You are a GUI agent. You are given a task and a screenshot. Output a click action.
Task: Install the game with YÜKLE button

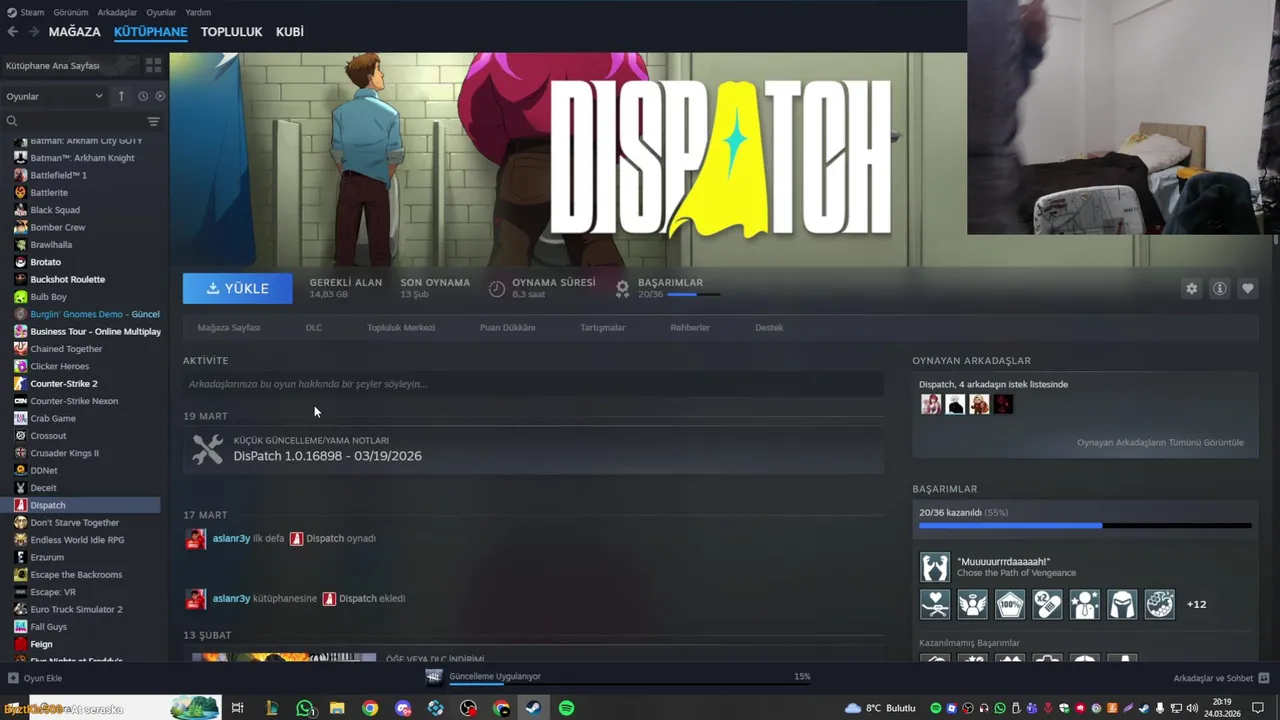[x=237, y=288]
